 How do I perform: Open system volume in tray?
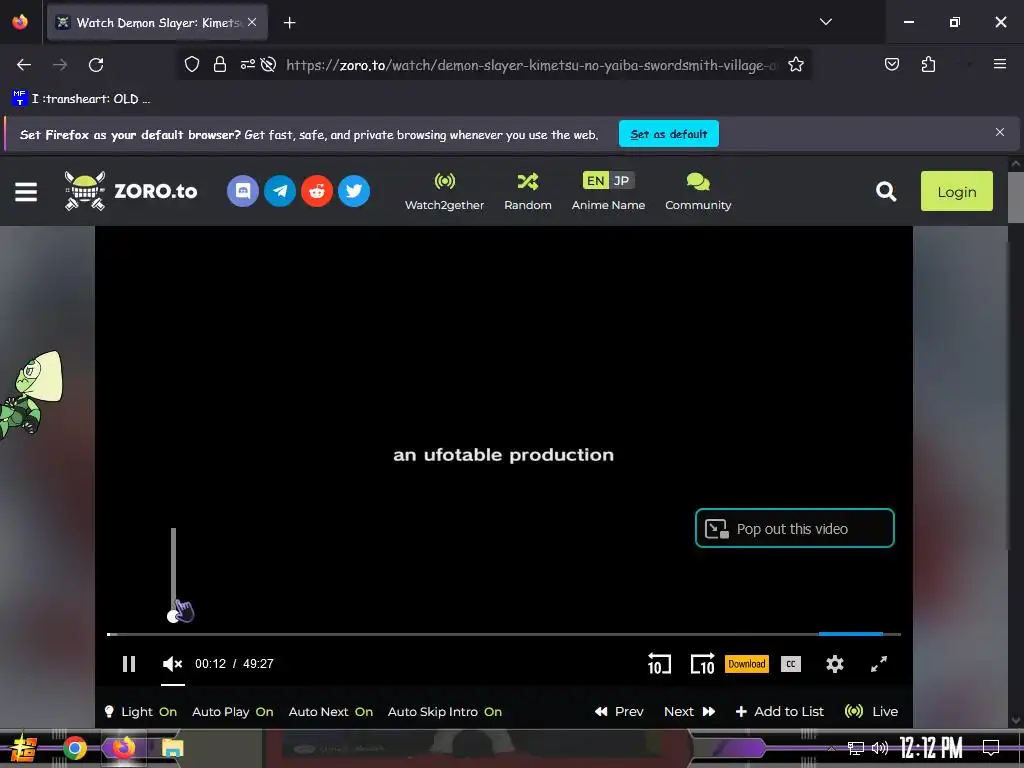click(x=880, y=748)
